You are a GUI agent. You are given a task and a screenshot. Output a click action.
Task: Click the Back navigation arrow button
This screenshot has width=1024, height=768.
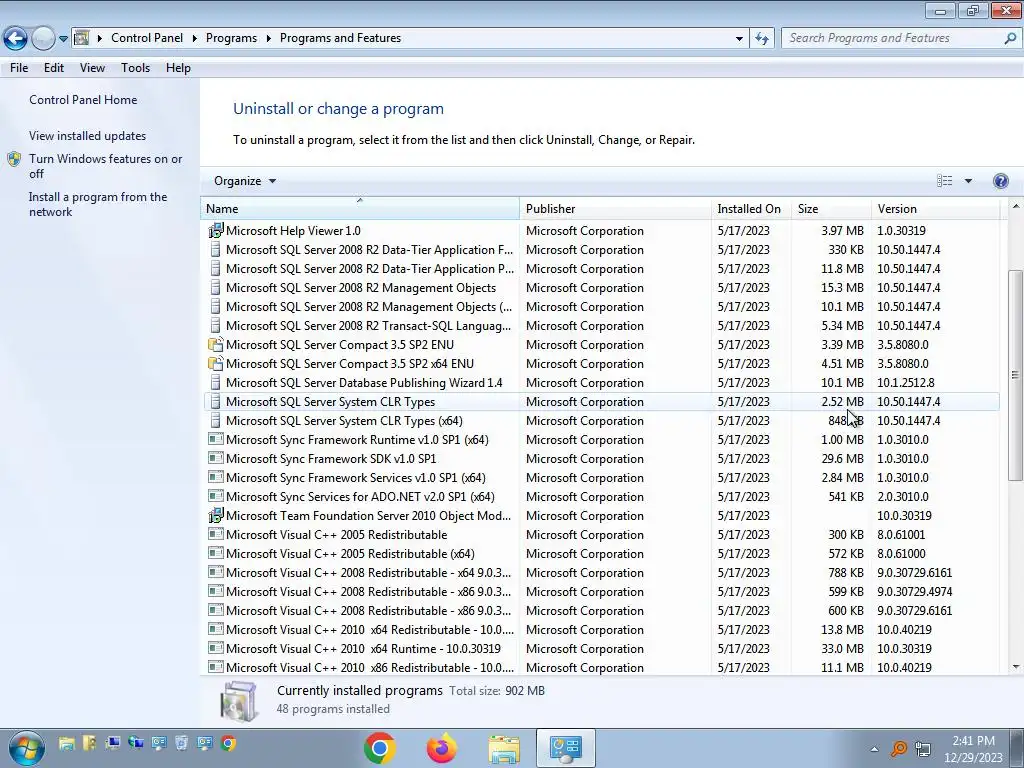(x=16, y=39)
